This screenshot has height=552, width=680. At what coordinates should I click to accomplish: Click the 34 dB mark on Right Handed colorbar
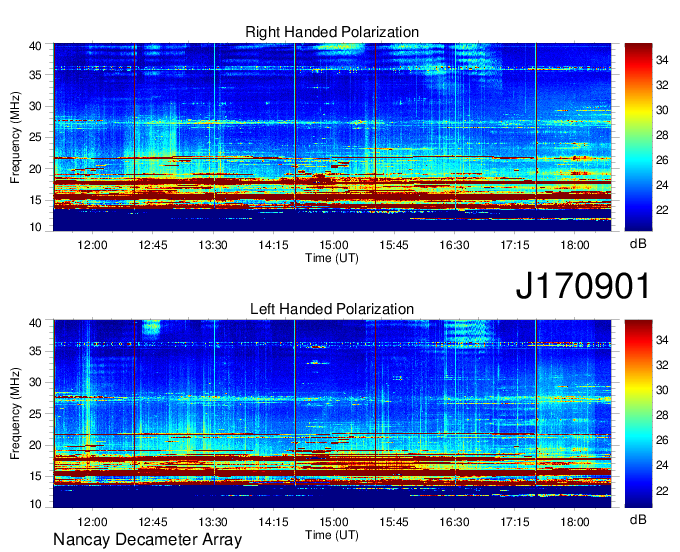coord(662,60)
